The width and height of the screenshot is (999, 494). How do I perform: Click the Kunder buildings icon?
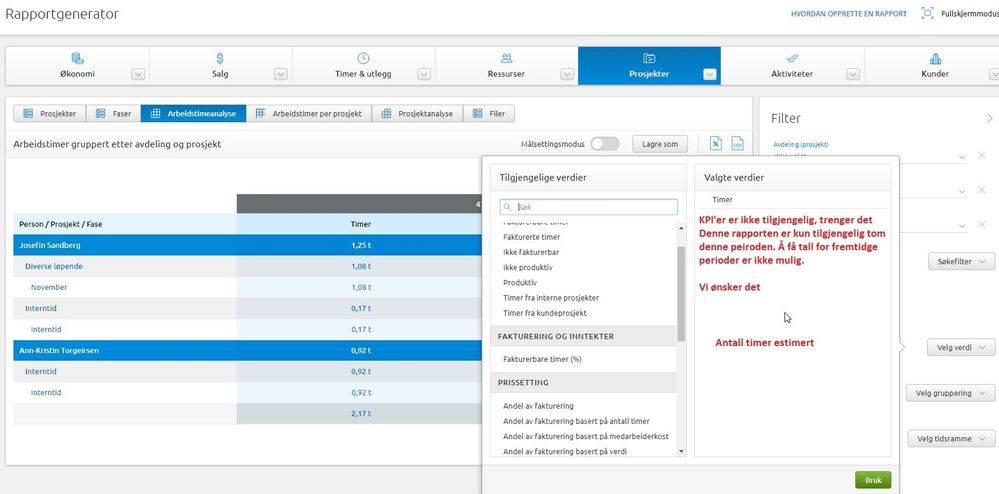click(x=935, y=59)
